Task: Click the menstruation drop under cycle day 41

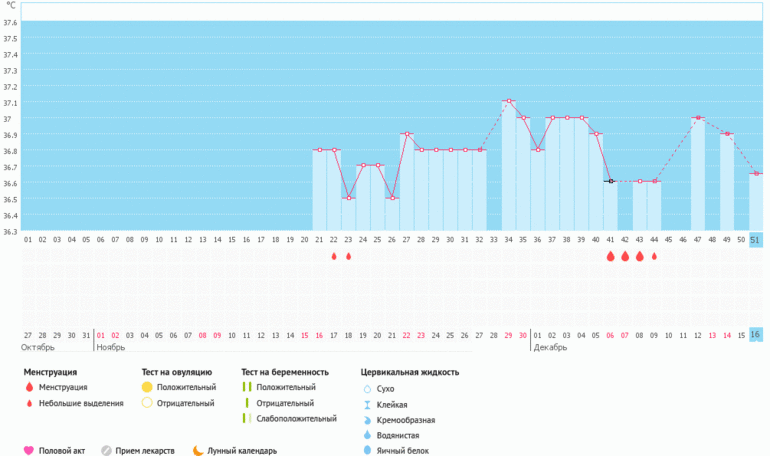Action: click(x=610, y=256)
